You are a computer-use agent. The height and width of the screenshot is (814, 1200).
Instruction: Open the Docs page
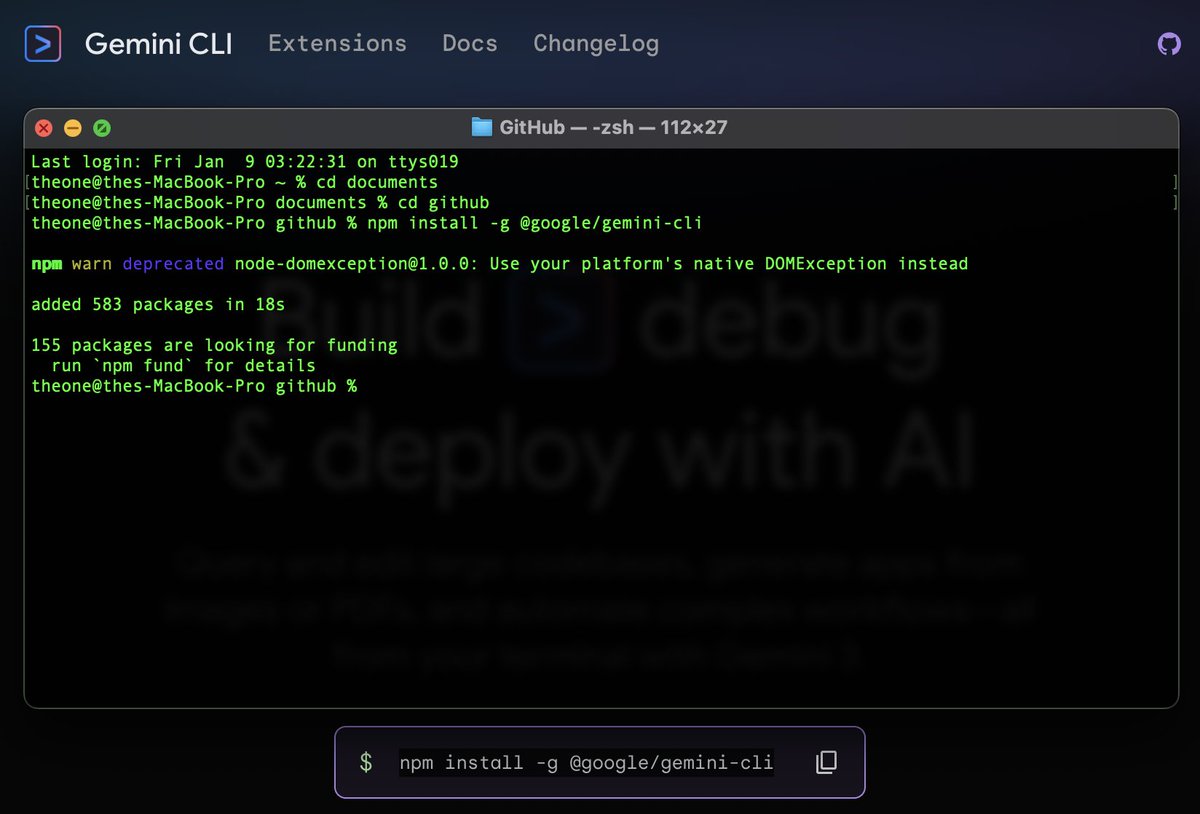click(470, 44)
